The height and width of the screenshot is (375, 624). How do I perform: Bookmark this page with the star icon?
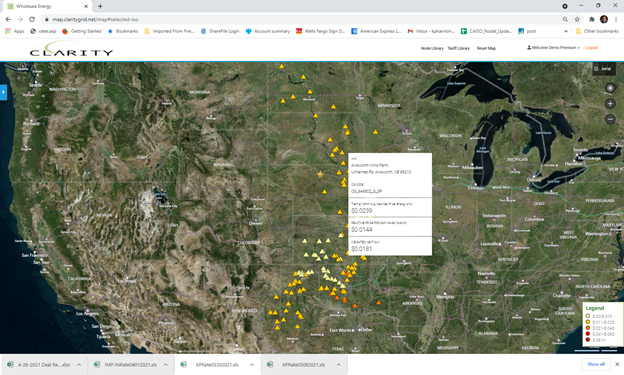[x=577, y=19]
